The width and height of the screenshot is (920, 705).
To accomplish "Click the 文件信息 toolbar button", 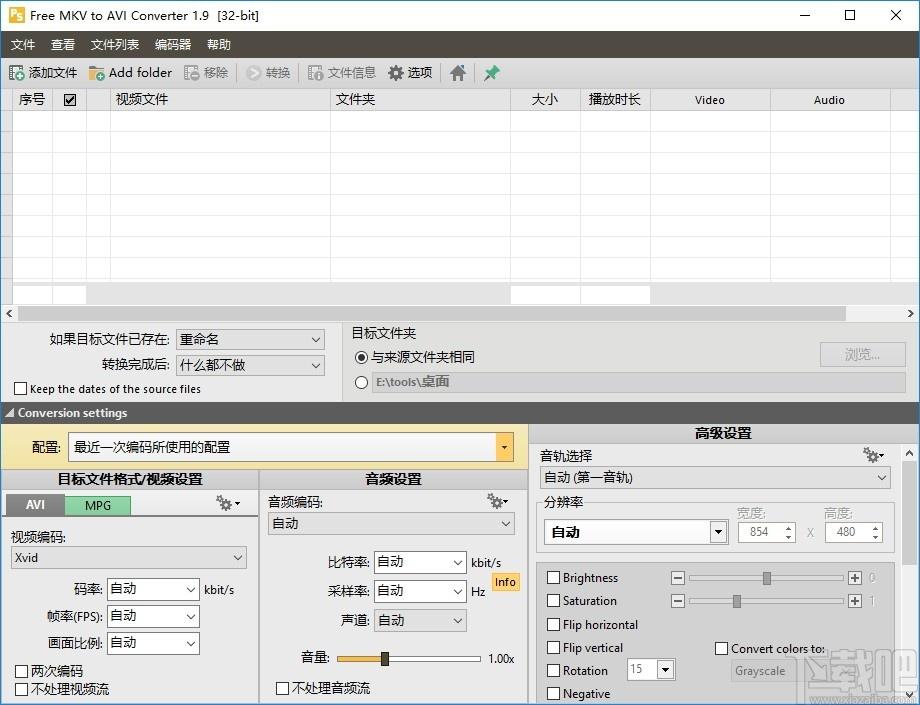I will 342,73.
